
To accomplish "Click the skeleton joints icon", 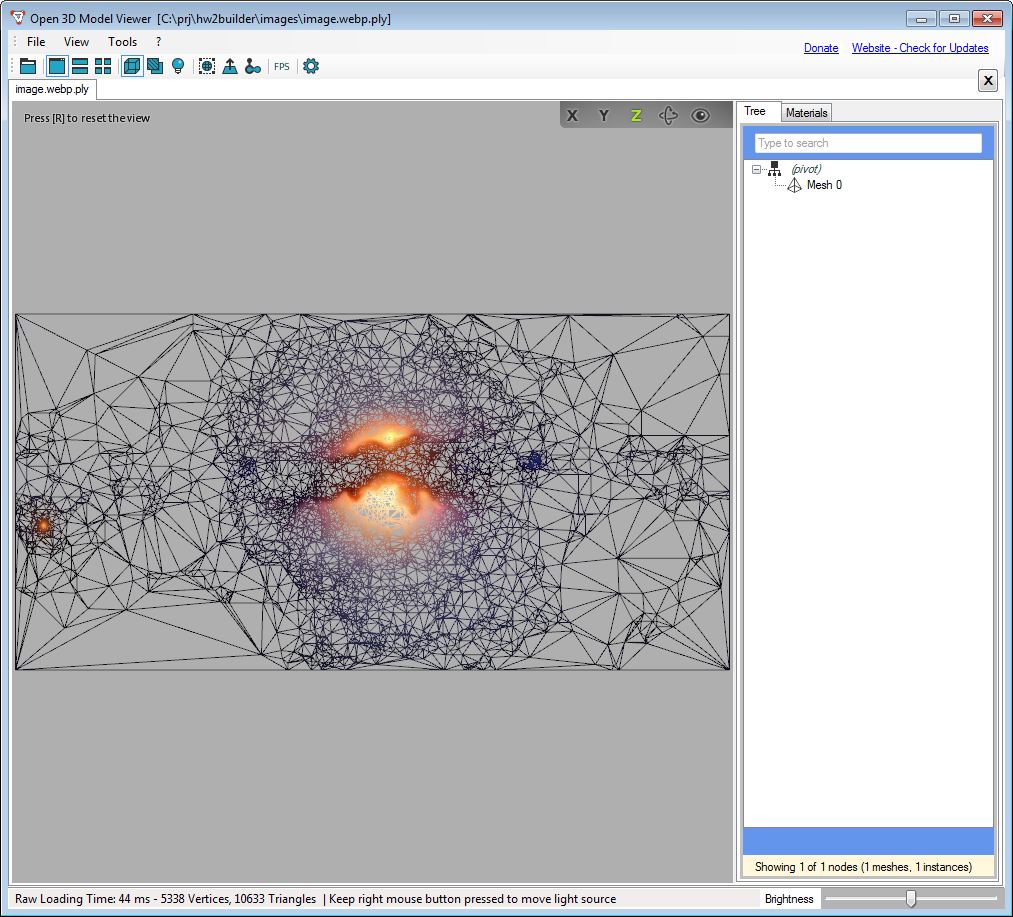I will (253, 66).
